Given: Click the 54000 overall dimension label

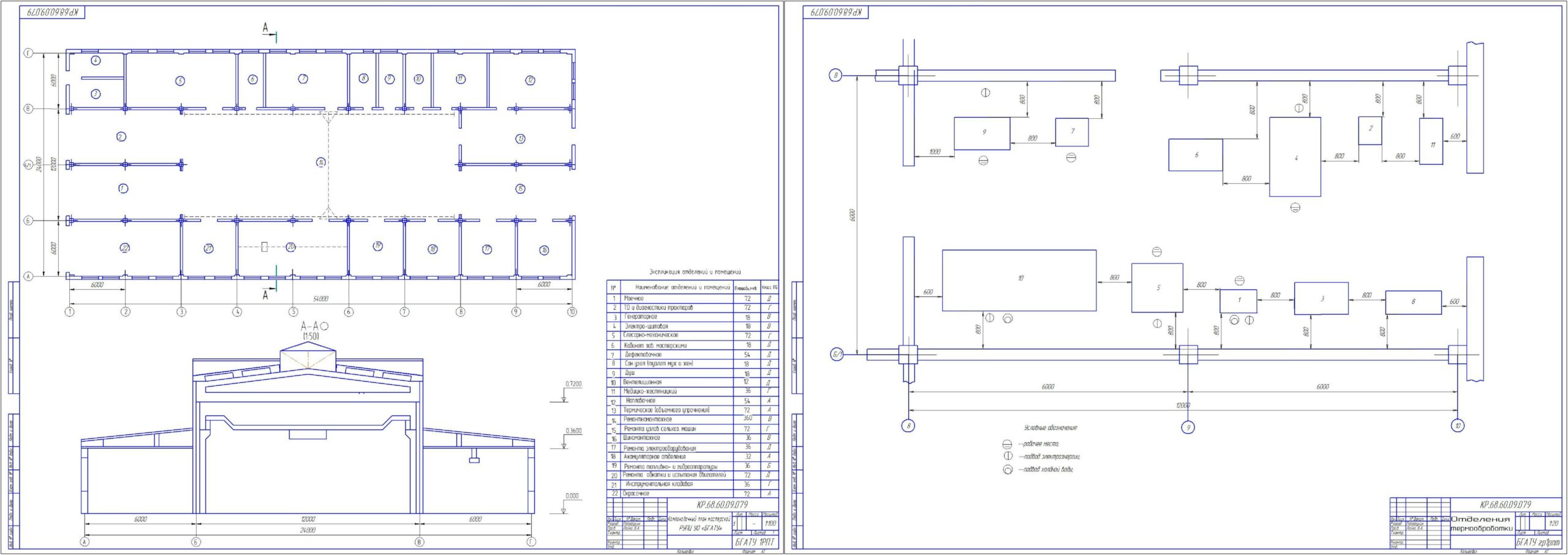Looking at the screenshot, I should (x=320, y=299).
